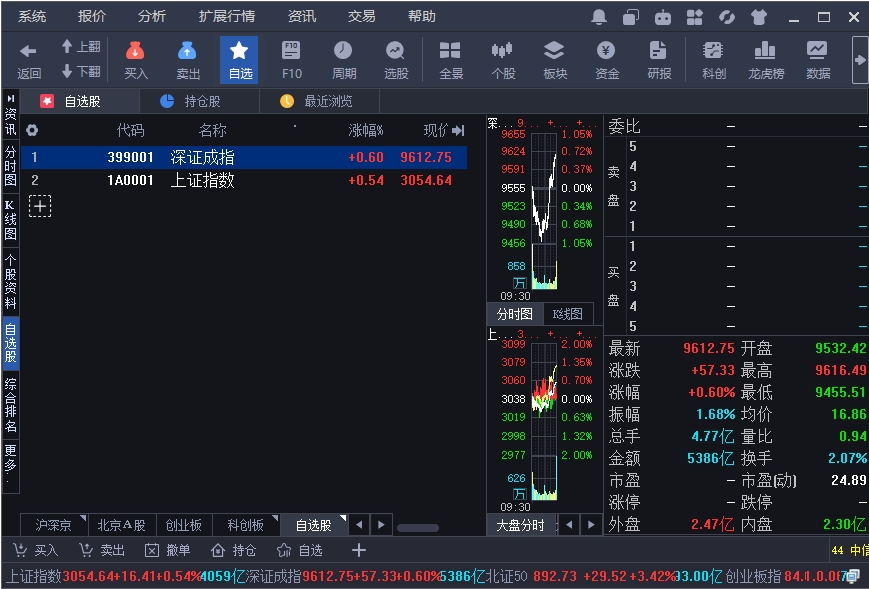
Task: Click the refresh sync icon in title bar
Action: click(727, 17)
